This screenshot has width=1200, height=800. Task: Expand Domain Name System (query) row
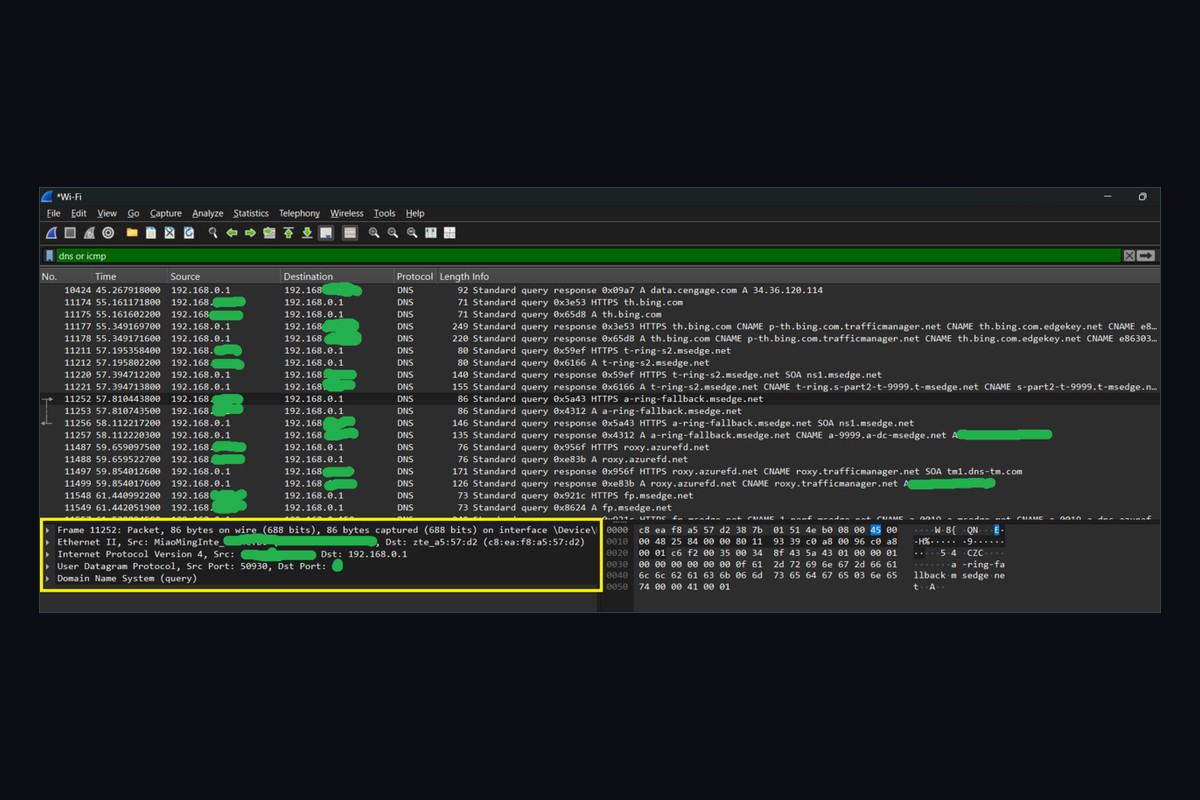(47, 578)
